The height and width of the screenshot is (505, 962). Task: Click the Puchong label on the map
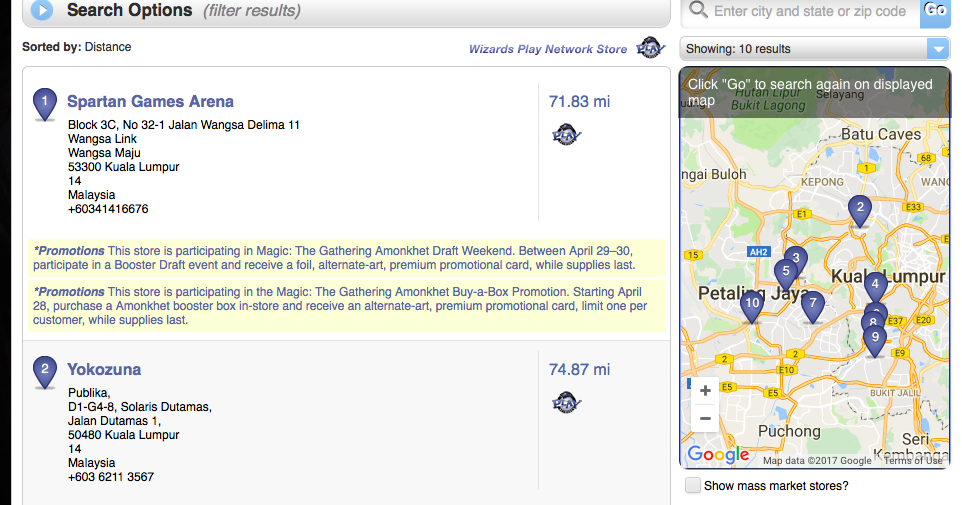tap(789, 431)
